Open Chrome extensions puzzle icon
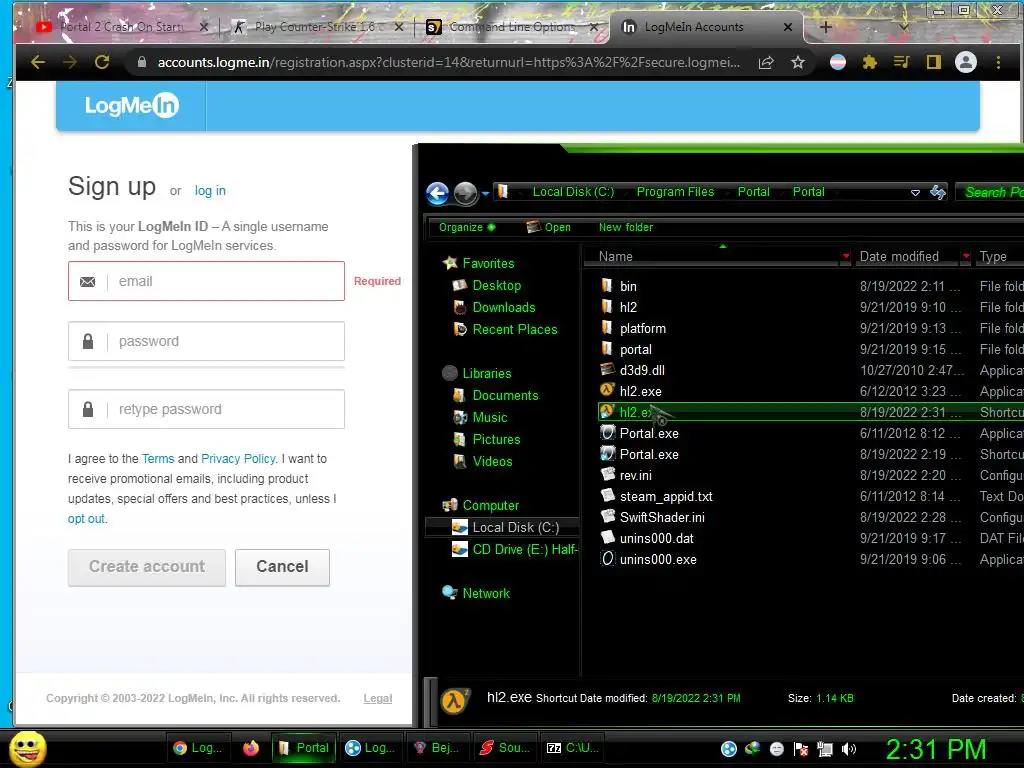 point(869,62)
